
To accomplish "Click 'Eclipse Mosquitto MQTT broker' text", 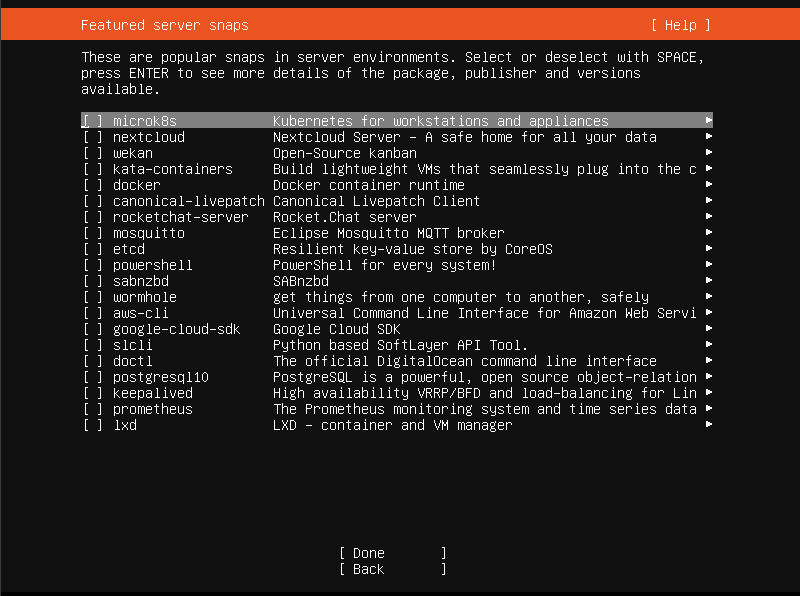I will pos(389,233).
